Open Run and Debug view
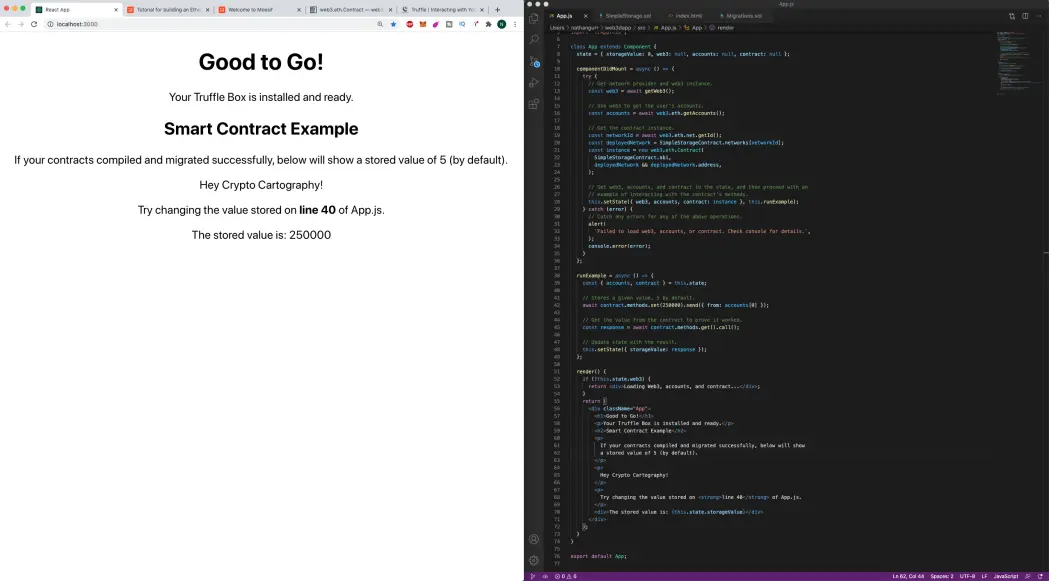This screenshot has width=1049, height=581. pyautogui.click(x=534, y=83)
